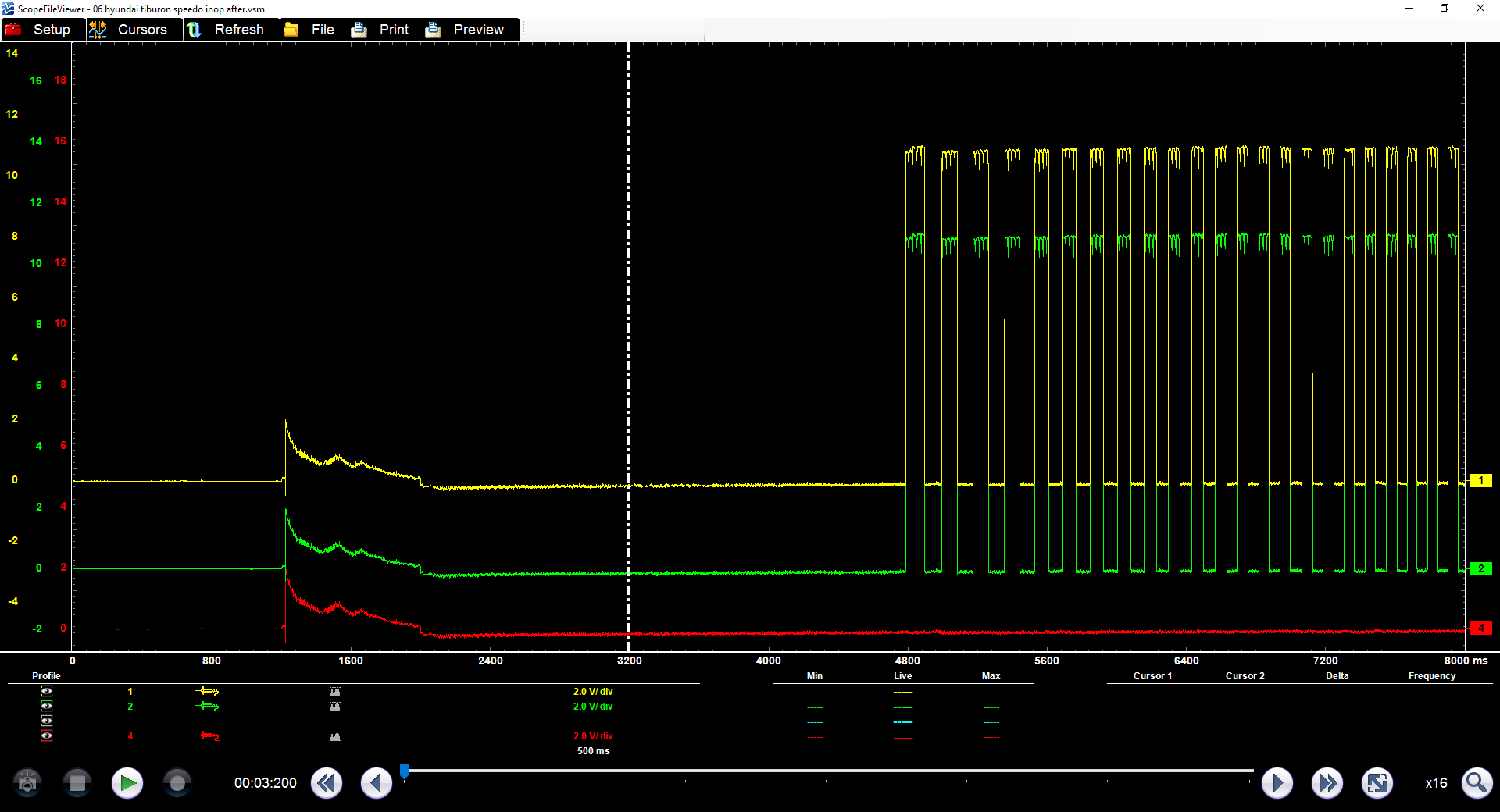This screenshot has width=1500, height=812.
Task: Click the 00:03:200 time readout
Action: point(266,783)
